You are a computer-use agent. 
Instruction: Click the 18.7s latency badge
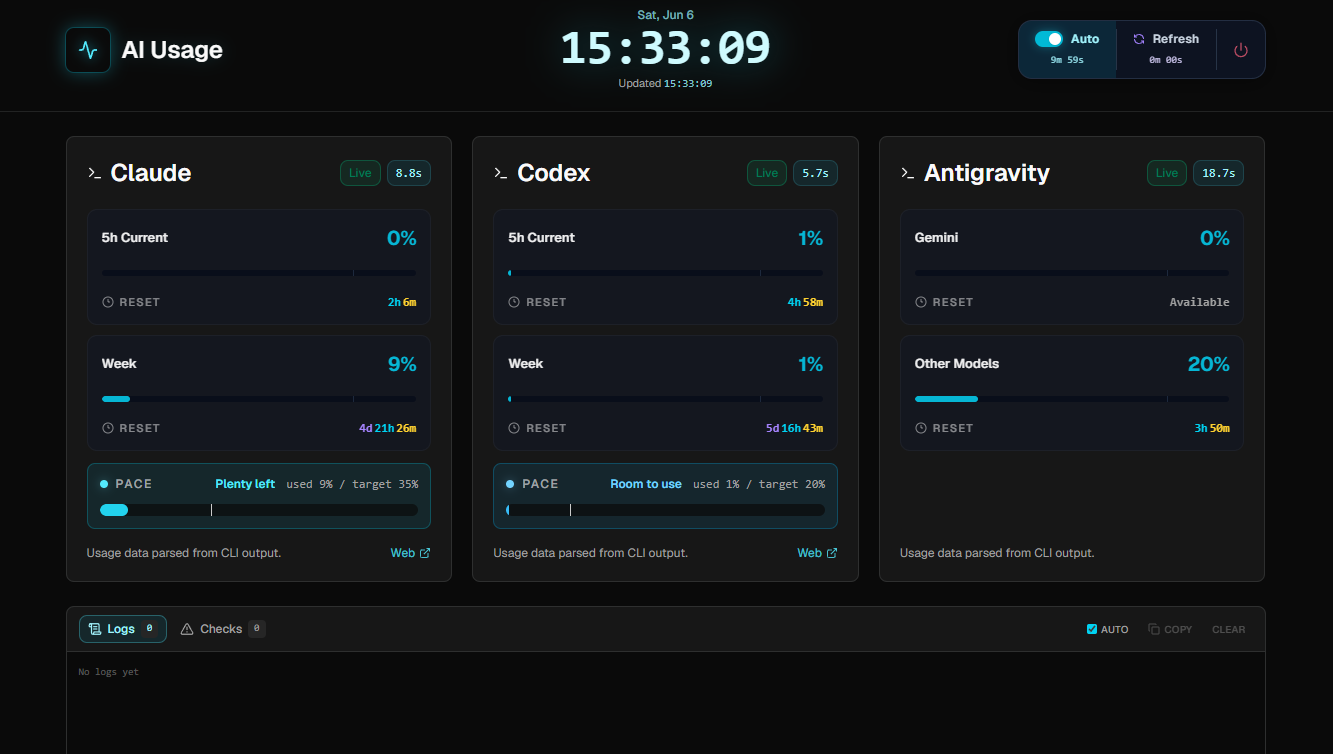(1219, 173)
